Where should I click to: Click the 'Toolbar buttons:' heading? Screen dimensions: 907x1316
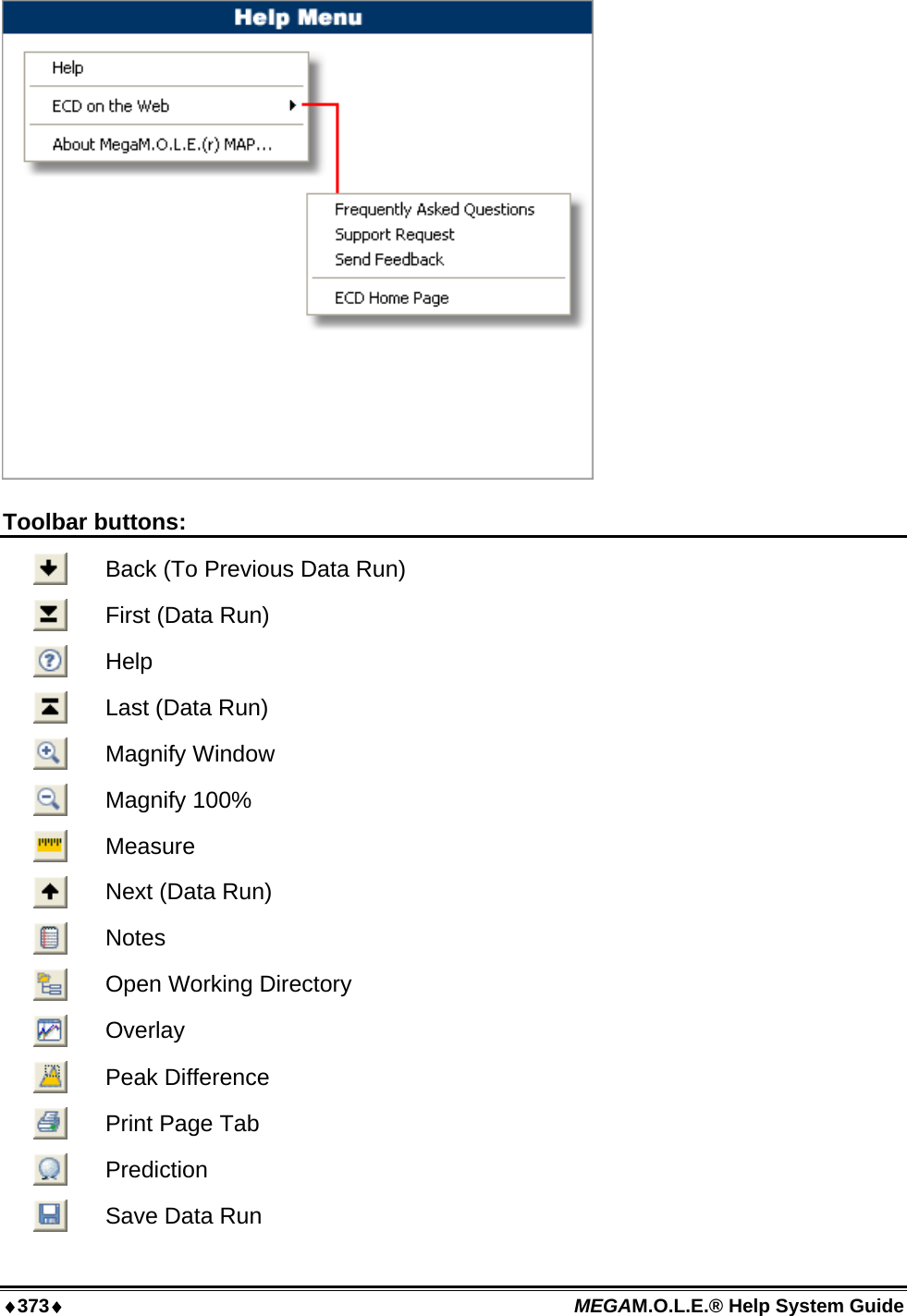[94, 522]
